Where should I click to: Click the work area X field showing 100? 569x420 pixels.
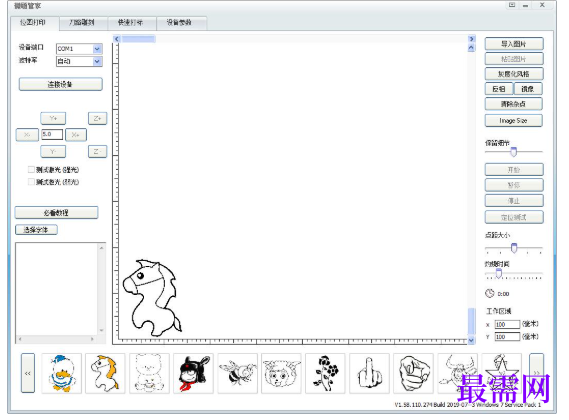pyautogui.click(x=507, y=324)
